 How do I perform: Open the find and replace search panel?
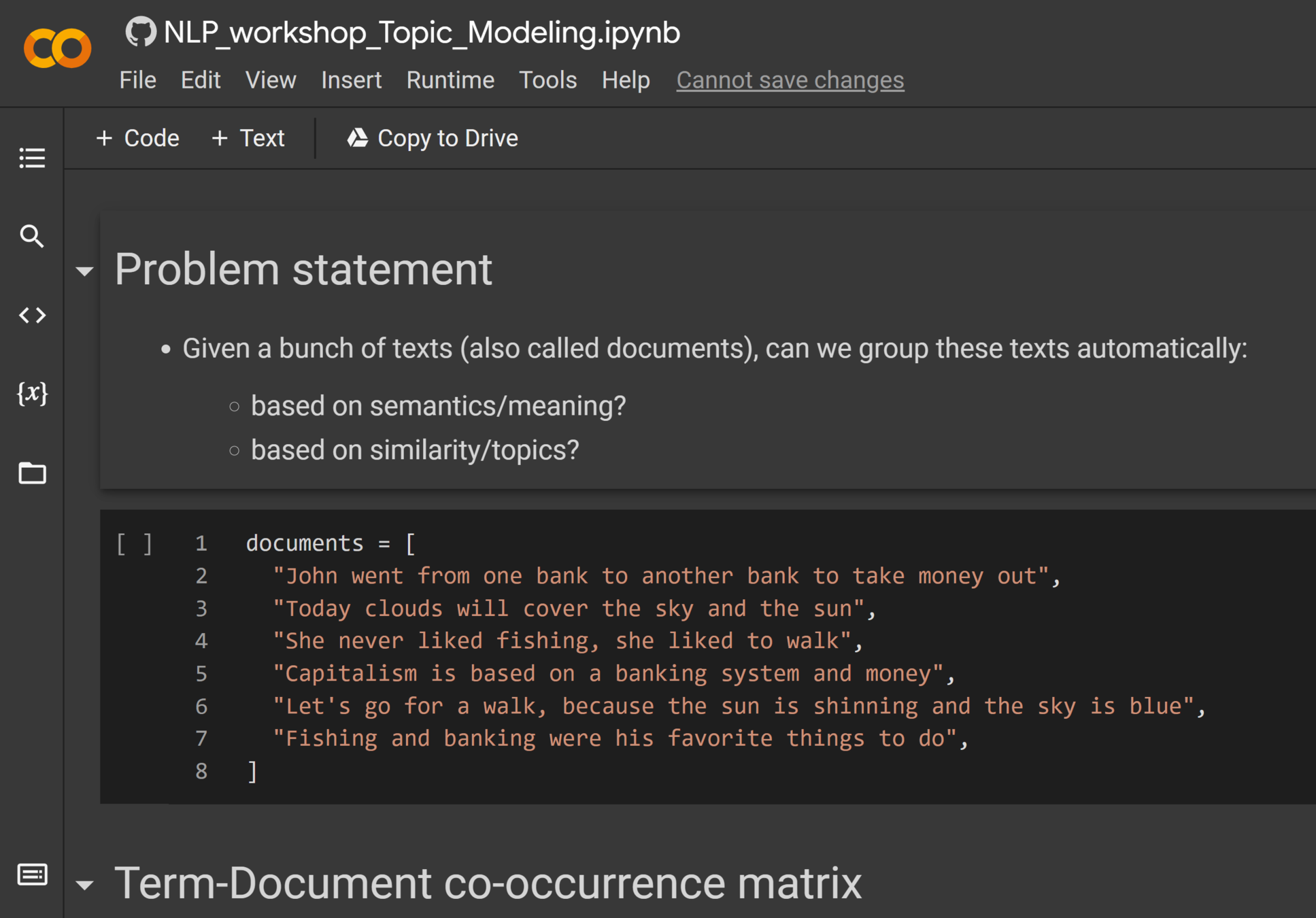click(32, 236)
